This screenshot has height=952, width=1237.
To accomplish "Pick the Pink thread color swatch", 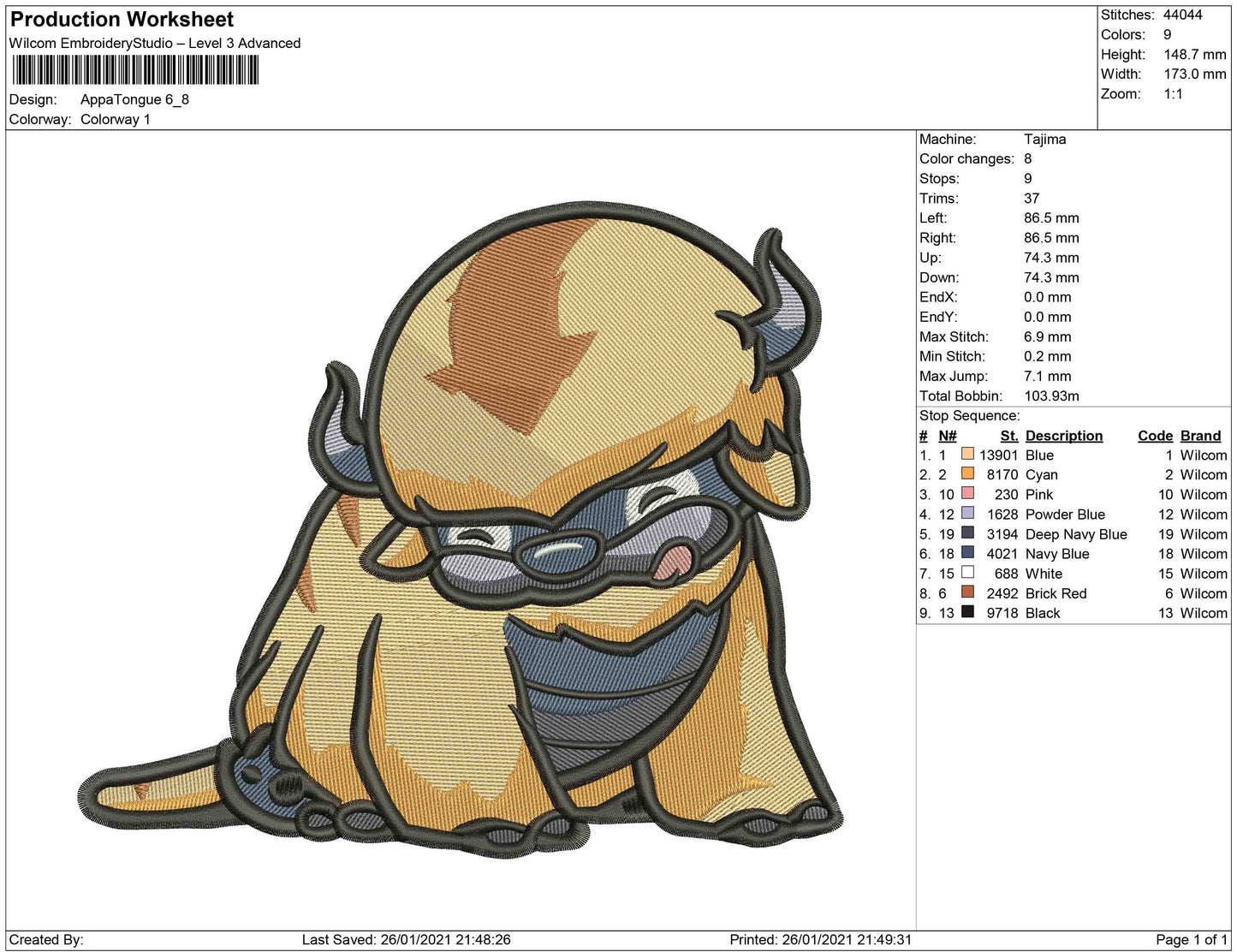I will coord(967,494).
